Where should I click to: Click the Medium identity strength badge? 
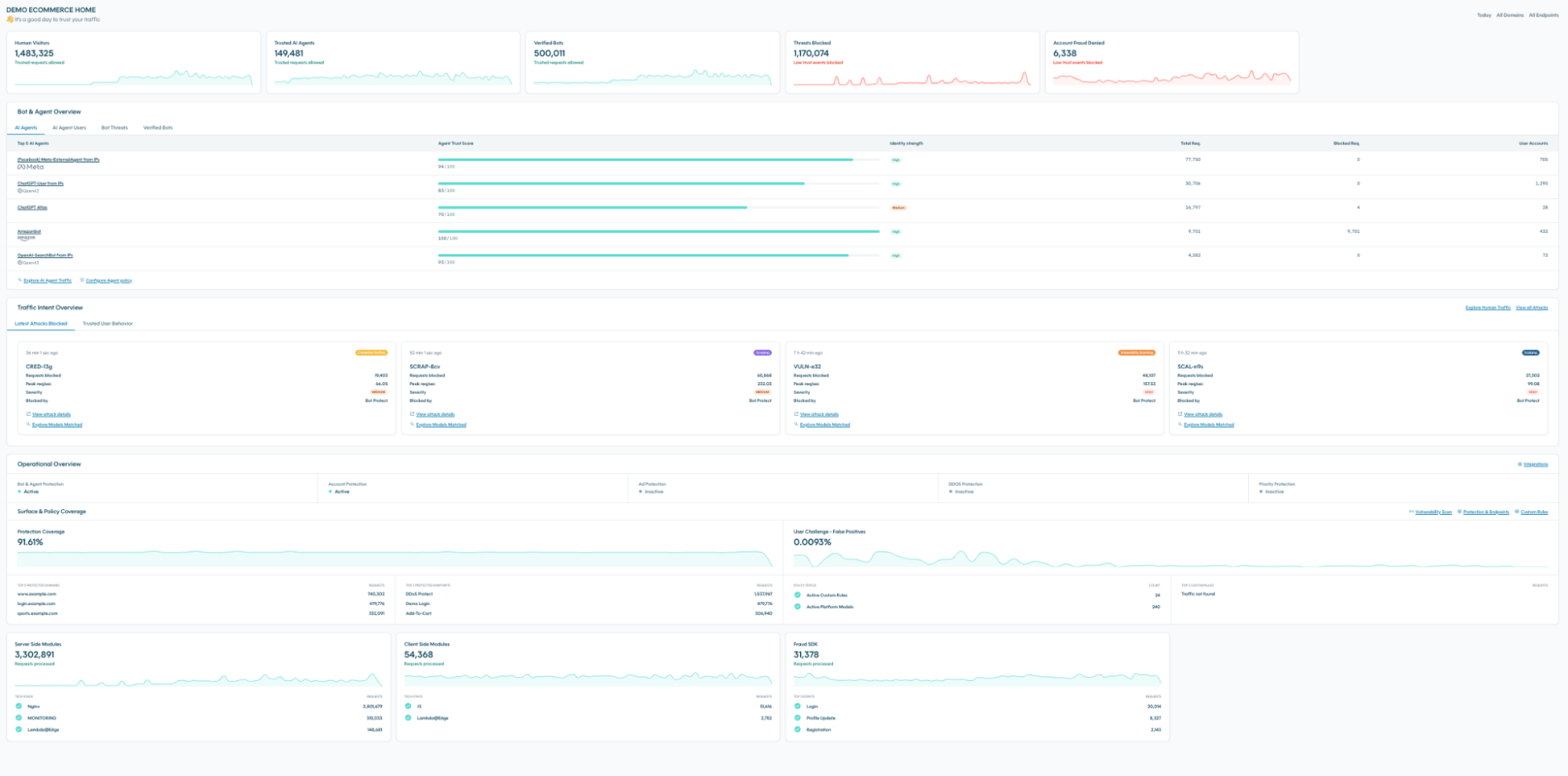[x=898, y=208]
